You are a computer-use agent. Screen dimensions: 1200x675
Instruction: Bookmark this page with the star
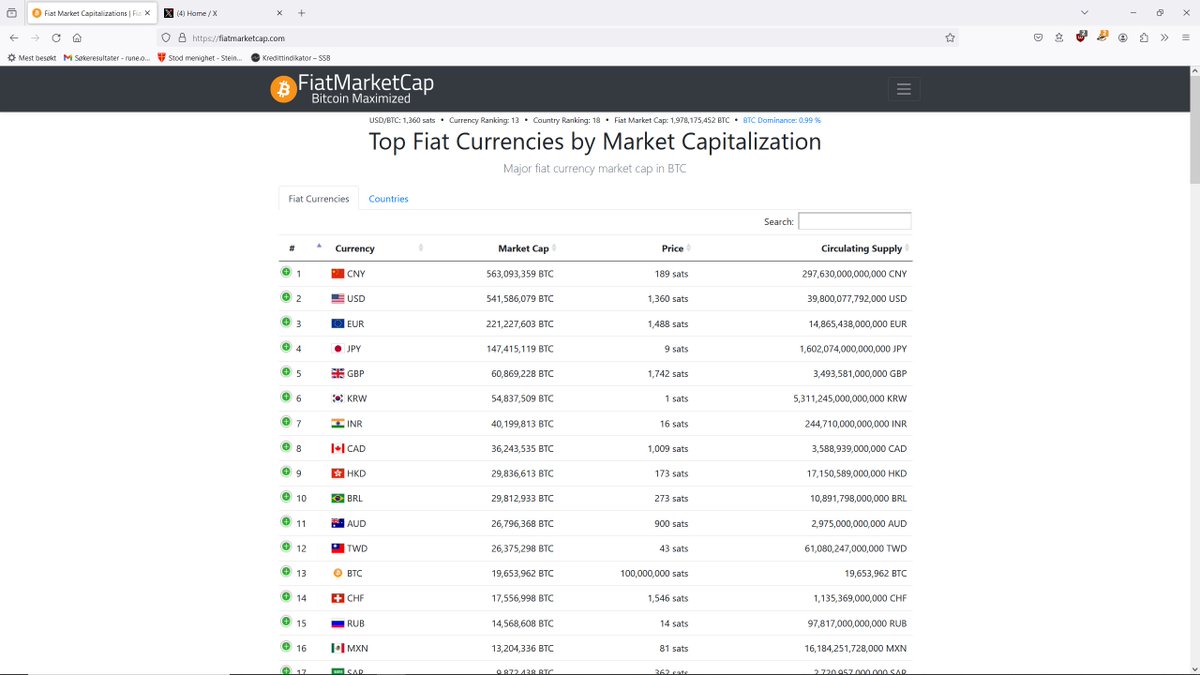tap(950, 38)
